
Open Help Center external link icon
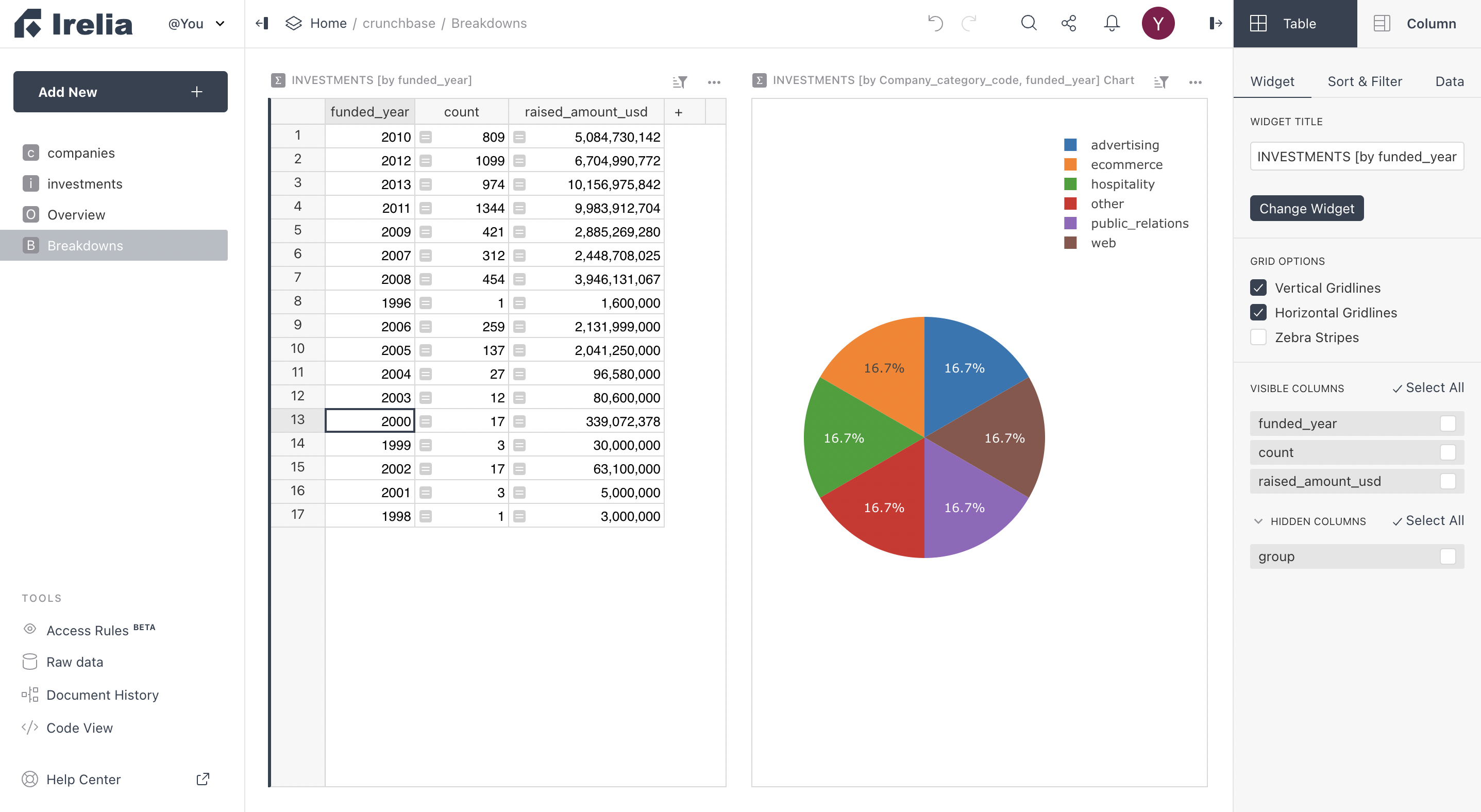coord(203,779)
